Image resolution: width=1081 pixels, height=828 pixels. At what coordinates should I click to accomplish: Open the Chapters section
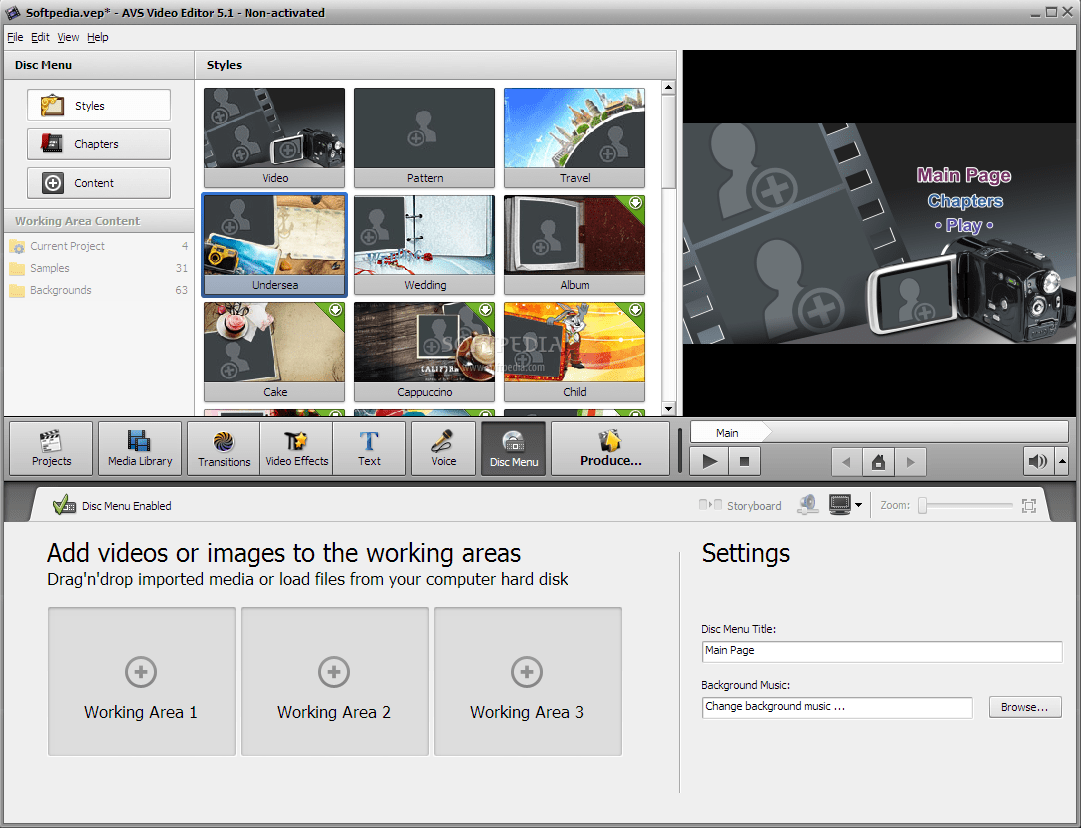coord(99,144)
